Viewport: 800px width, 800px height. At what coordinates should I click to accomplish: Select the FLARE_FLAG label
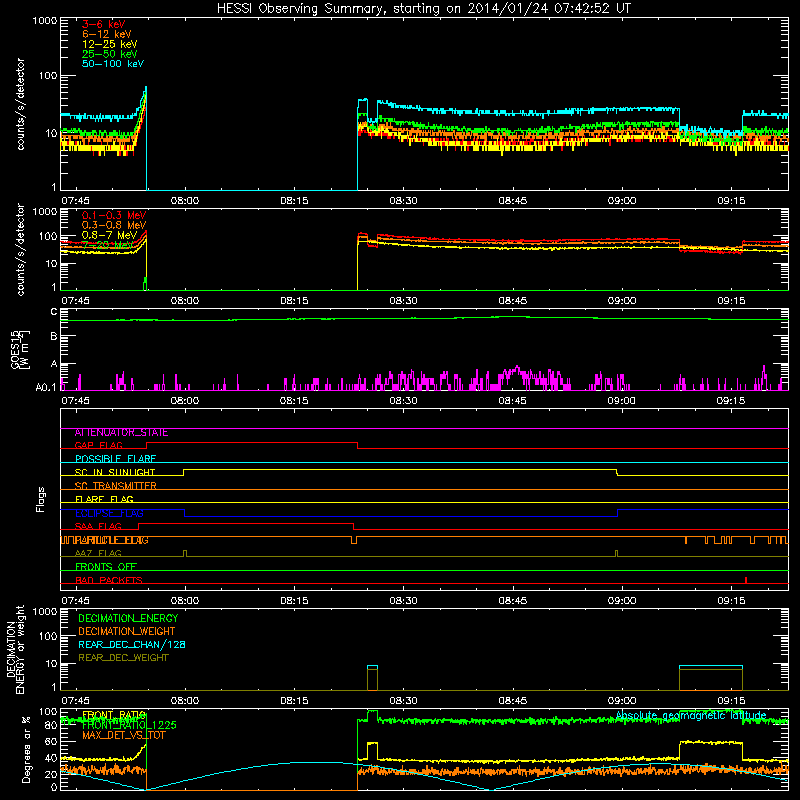click(104, 499)
